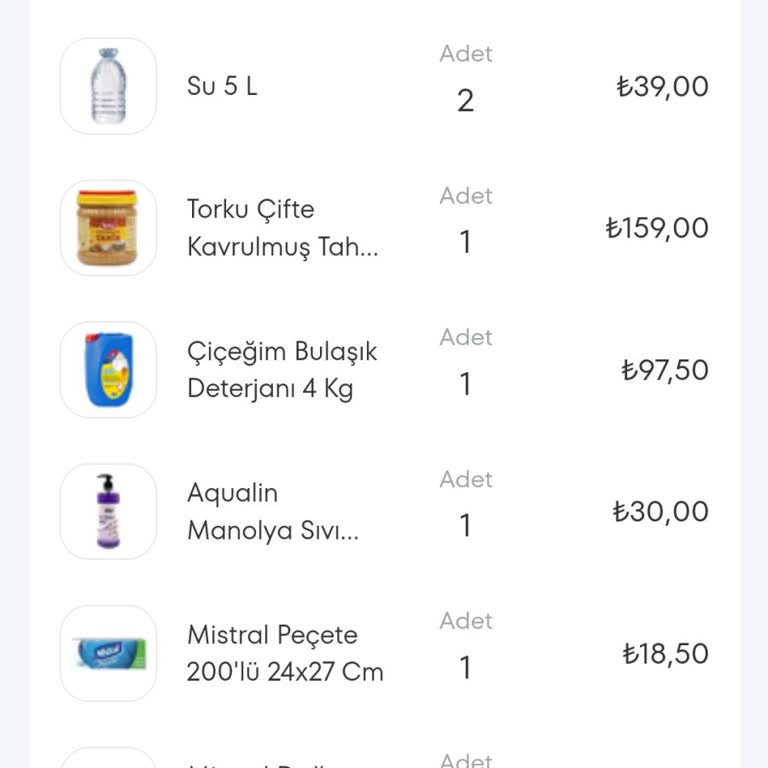Viewport: 768px width, 768px height.
Task: Tap the Aqualin soap quantity number
Action: [465, 526]
